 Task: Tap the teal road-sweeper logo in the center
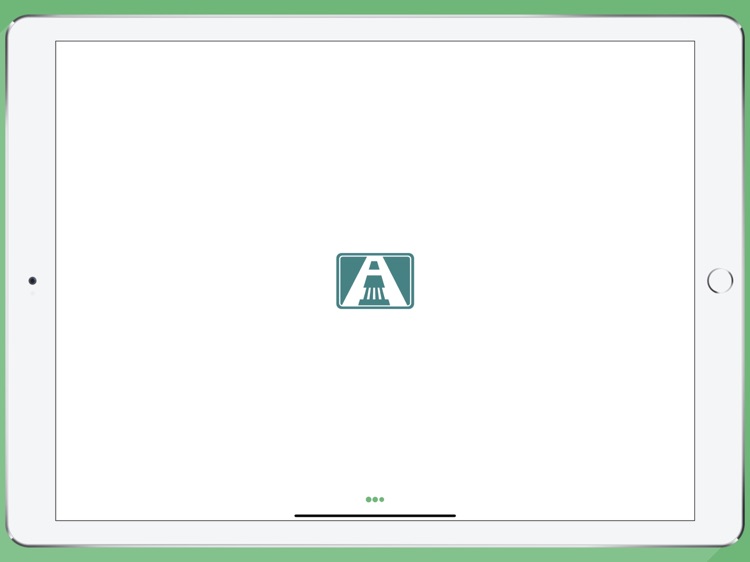click(x=375, y=281)
